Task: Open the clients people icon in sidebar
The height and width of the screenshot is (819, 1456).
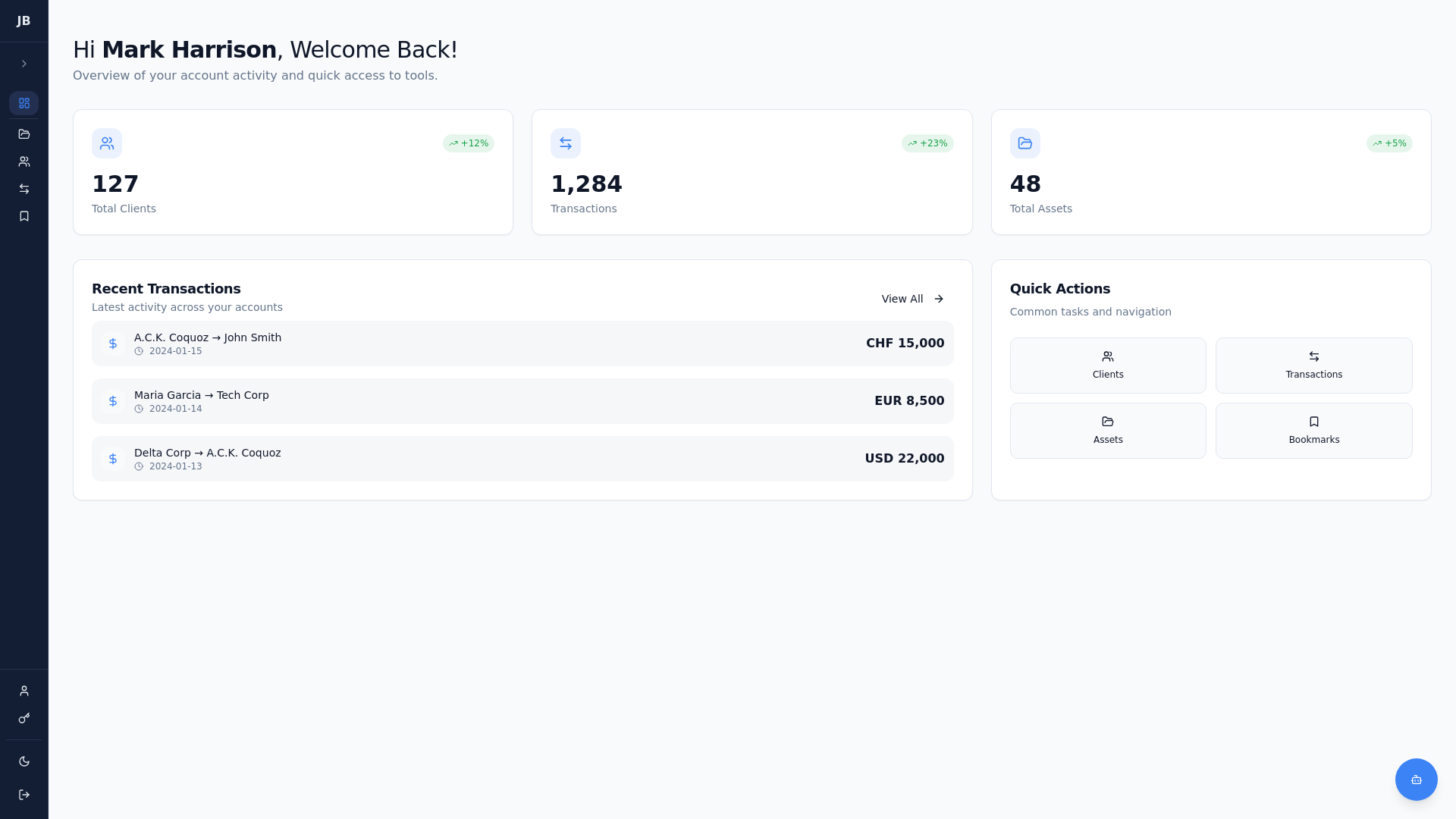Action: click(24, 162)
